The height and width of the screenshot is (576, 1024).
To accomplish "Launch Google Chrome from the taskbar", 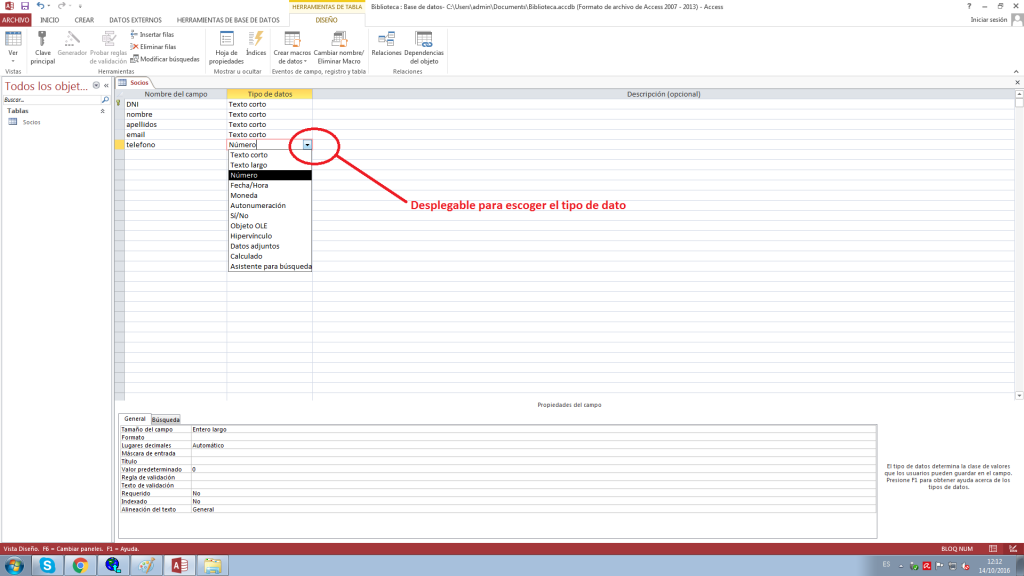I will click(79, 565).
